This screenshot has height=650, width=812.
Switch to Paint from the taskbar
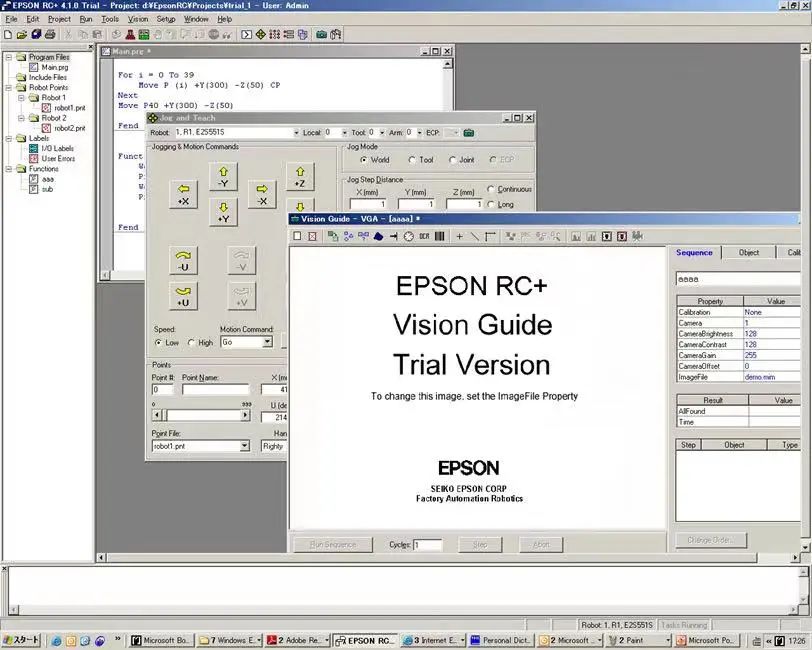coord(639,641)
